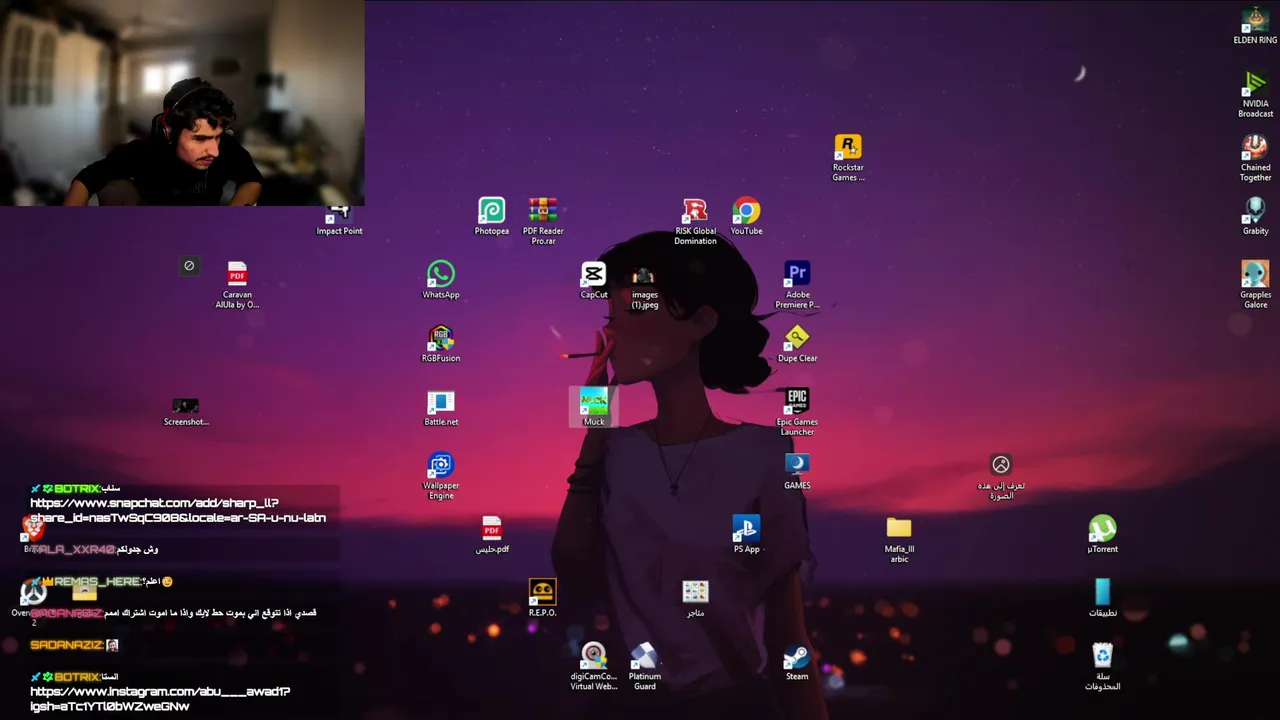This screenshot has height=720, width=1280.
Task: Launch µTorrent from the desktop
Action: coord(1102,534)
